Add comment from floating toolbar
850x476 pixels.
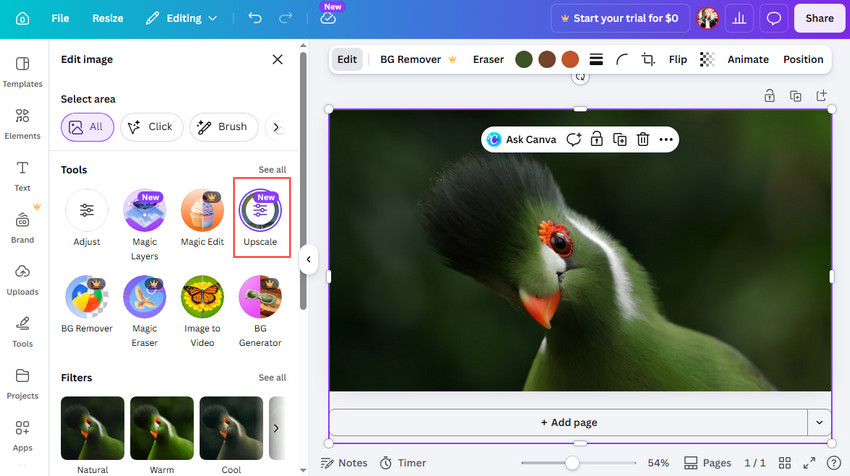point(574,139)
